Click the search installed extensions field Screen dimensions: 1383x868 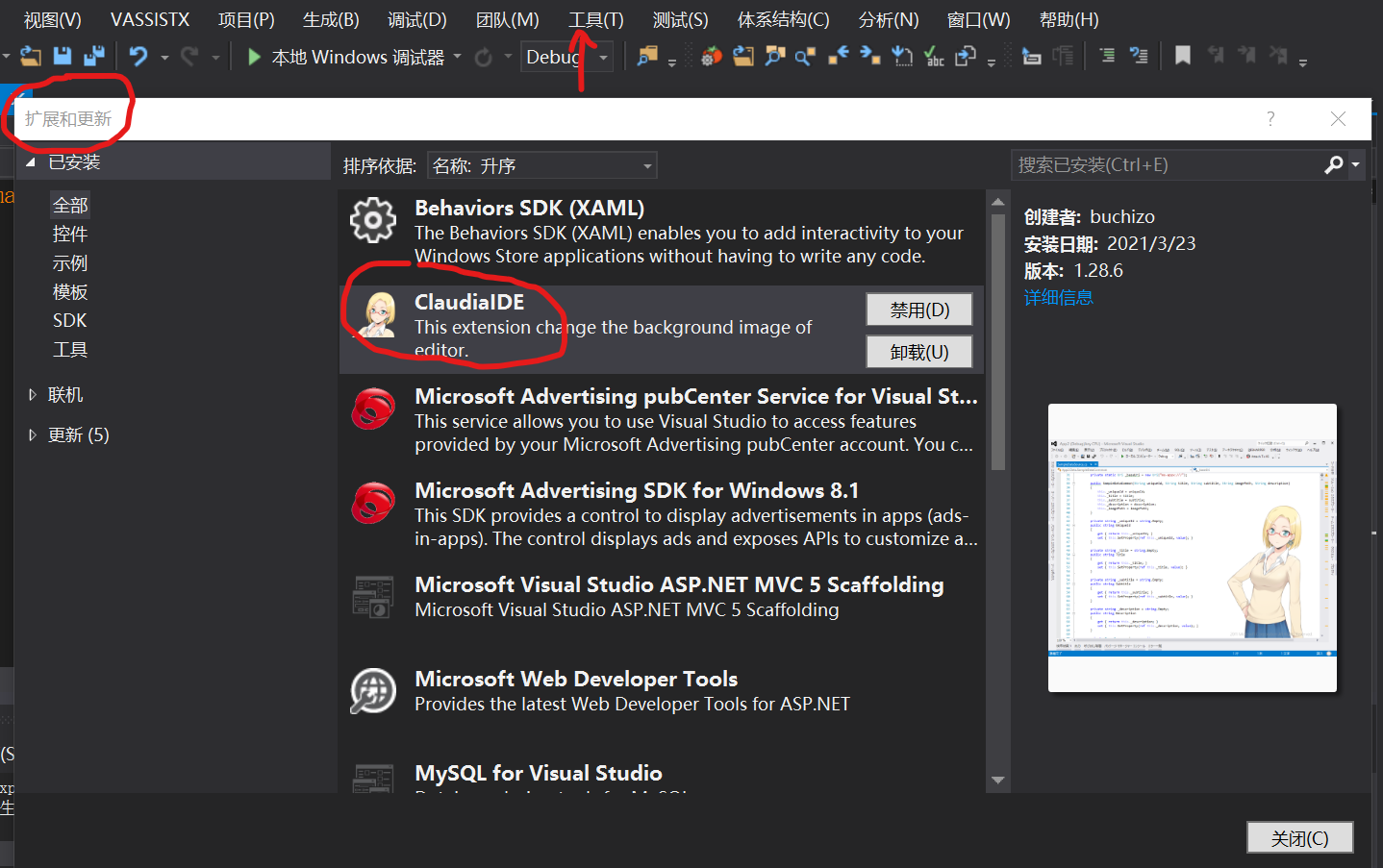click(x=1168, y=165)
